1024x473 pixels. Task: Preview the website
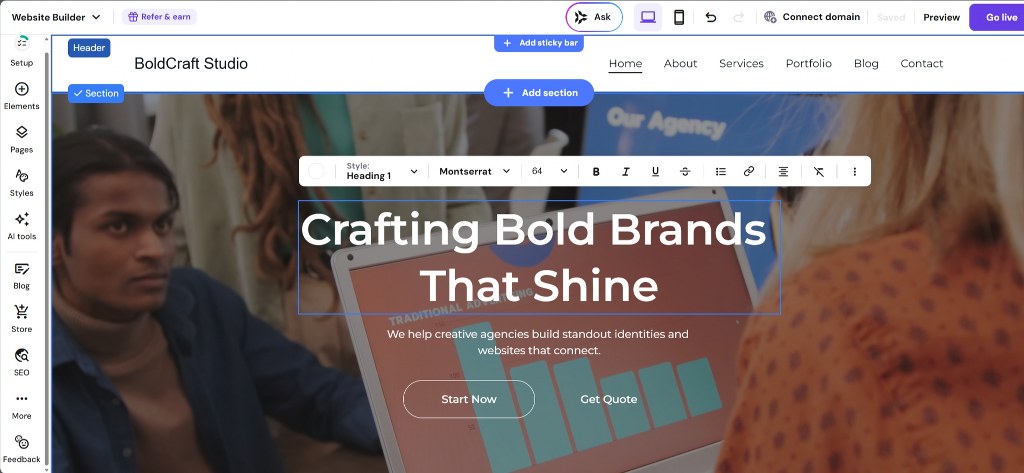941,17
